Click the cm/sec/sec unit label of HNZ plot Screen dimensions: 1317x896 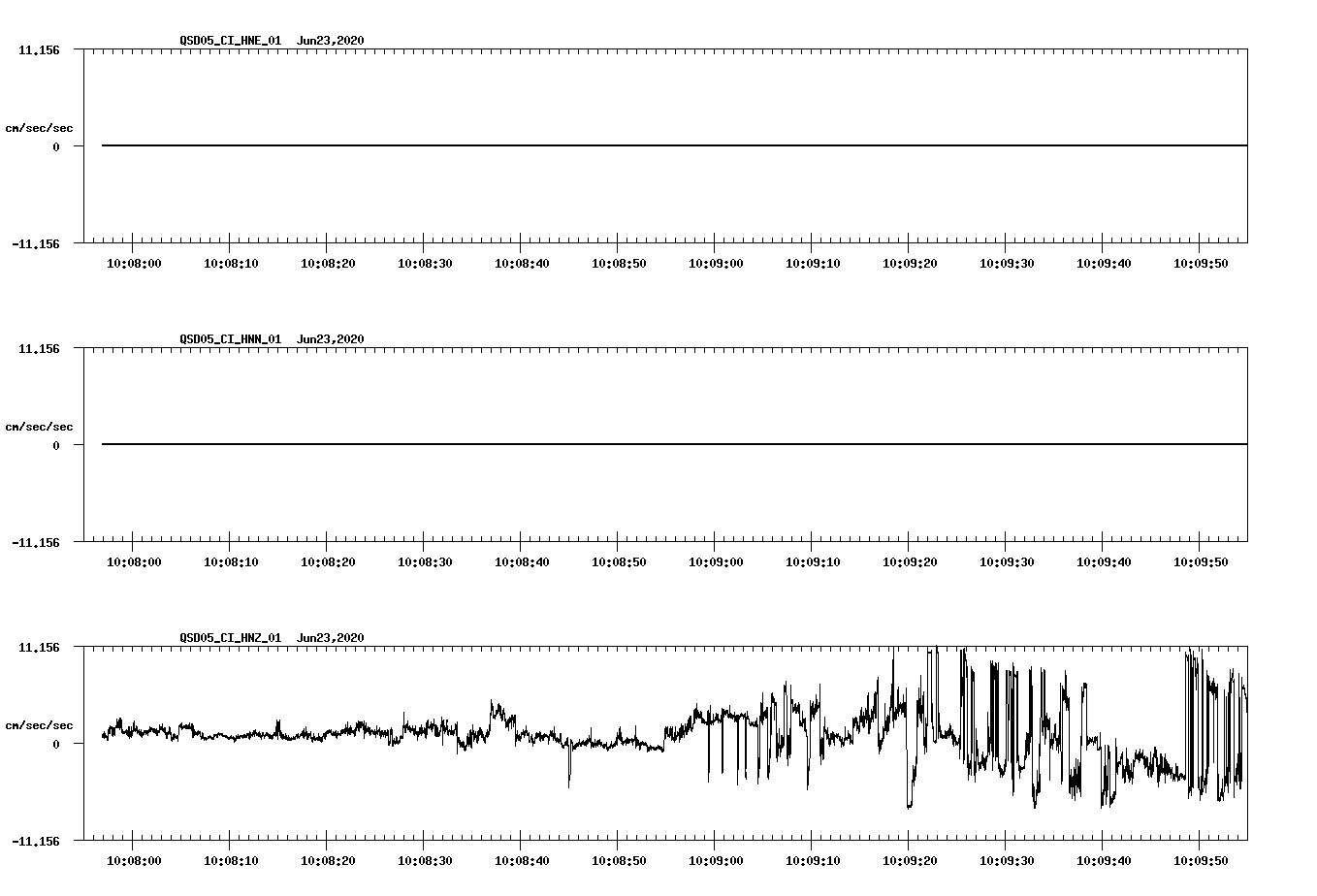click(39, 725)
